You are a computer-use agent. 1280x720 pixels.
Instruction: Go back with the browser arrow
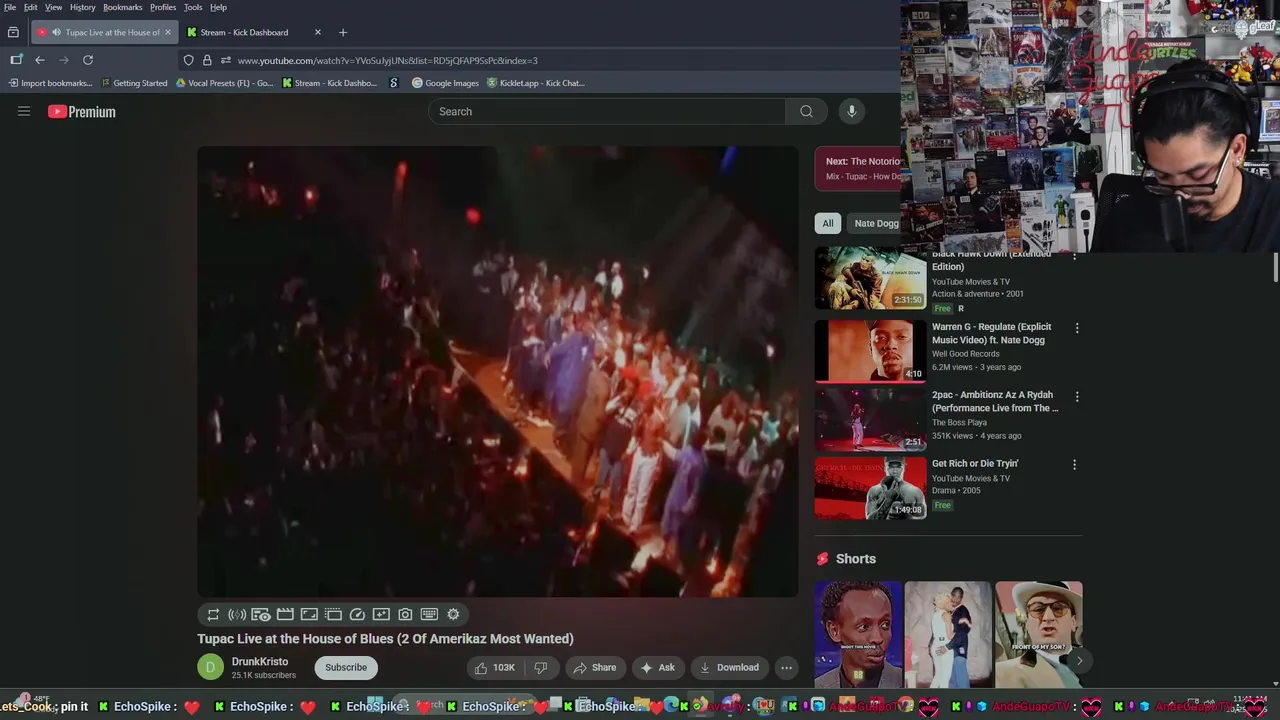(40, 60)
